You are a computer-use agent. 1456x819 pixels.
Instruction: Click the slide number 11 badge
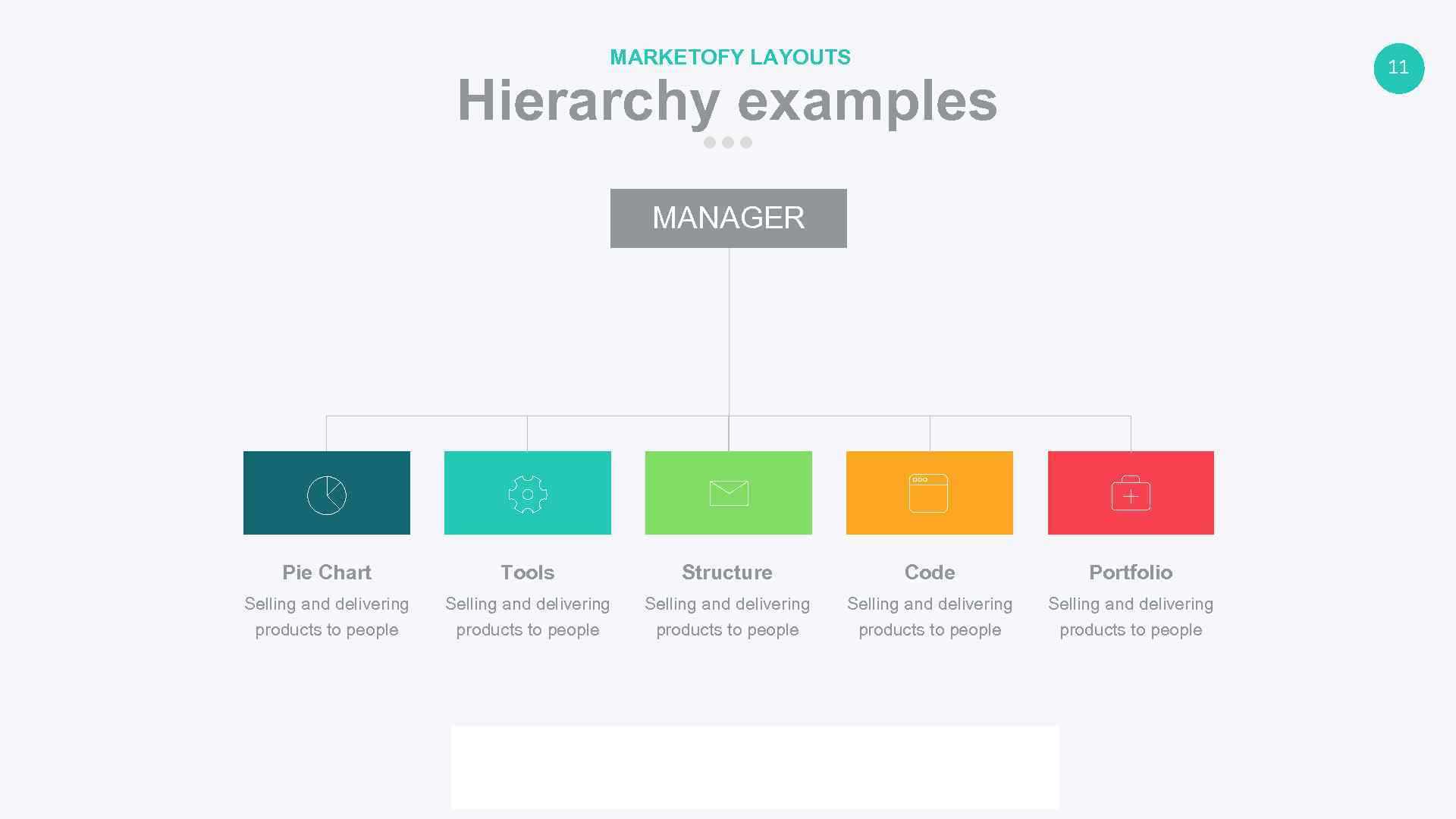pyautogui.click(x=1398, y=68)
